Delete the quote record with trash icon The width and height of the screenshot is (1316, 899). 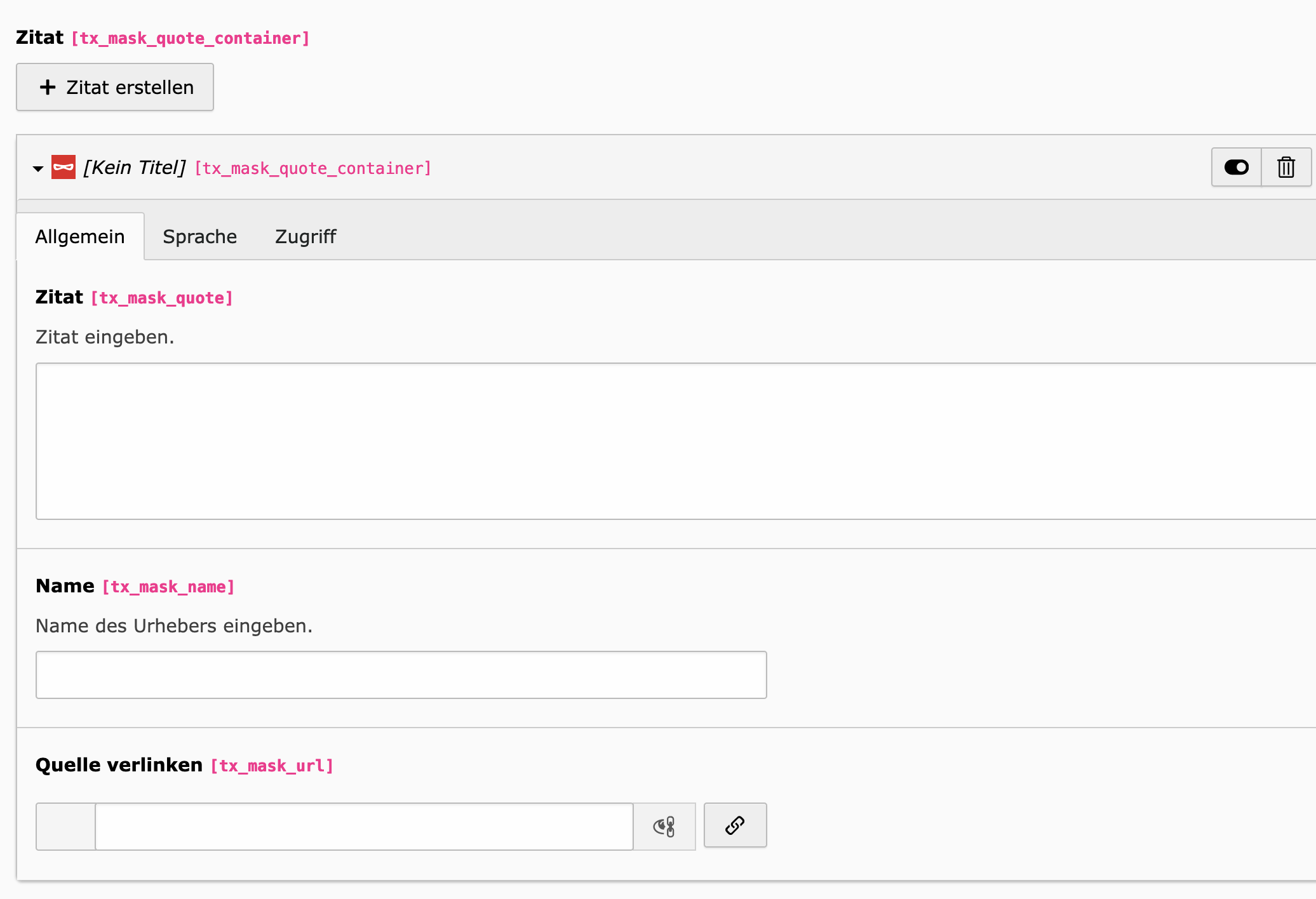click(x=1286, y=167)
